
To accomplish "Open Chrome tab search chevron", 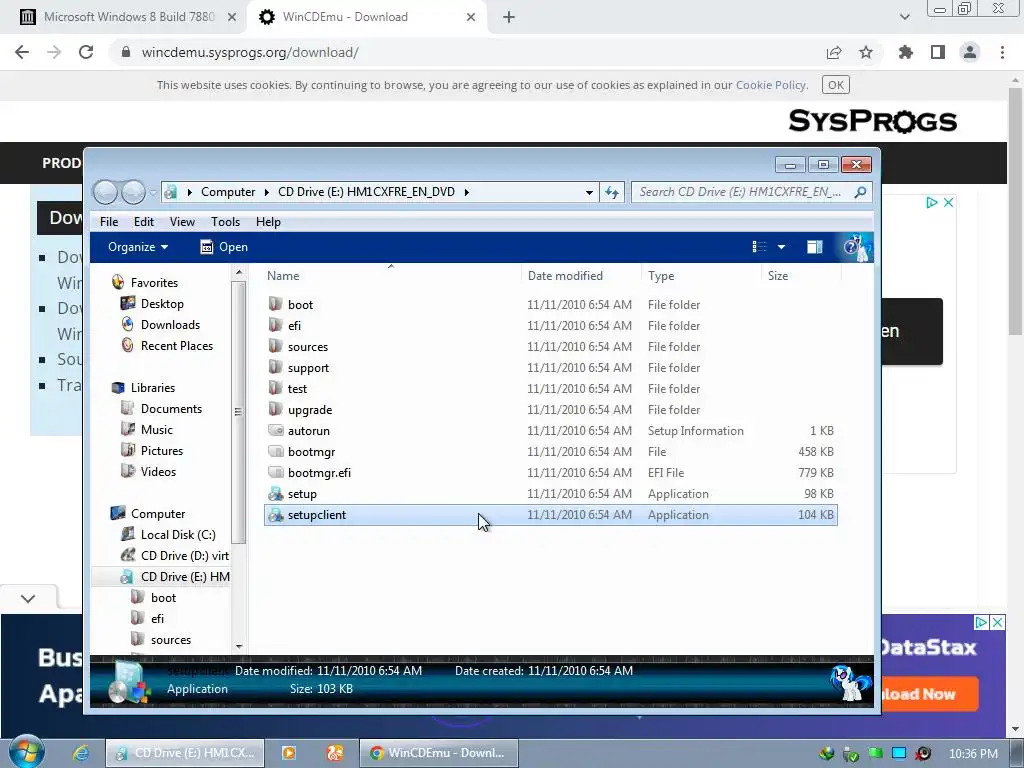I will [904, 17].
